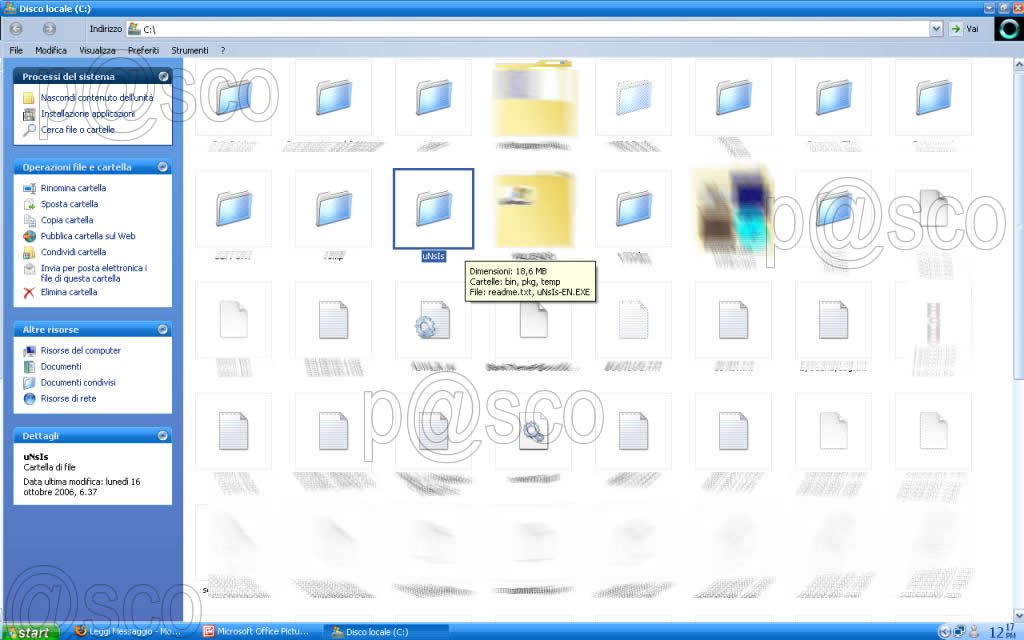The width and height of the screenshot is (1024, 640).
Task: Collapse the Operazioni file e cartella panel
Action: tap(163, 167)
